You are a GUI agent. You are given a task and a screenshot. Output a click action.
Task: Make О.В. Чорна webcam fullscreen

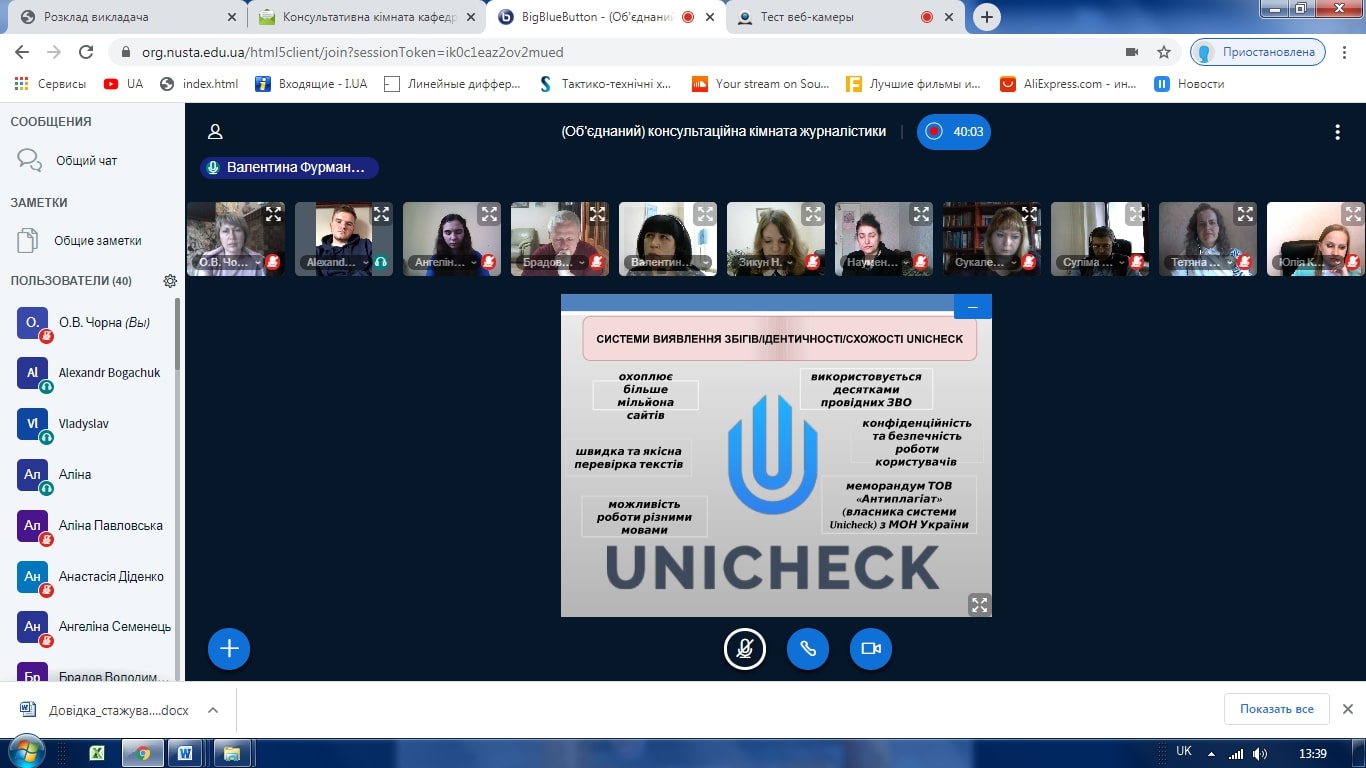pyautogui.click(x=273, y=213)
